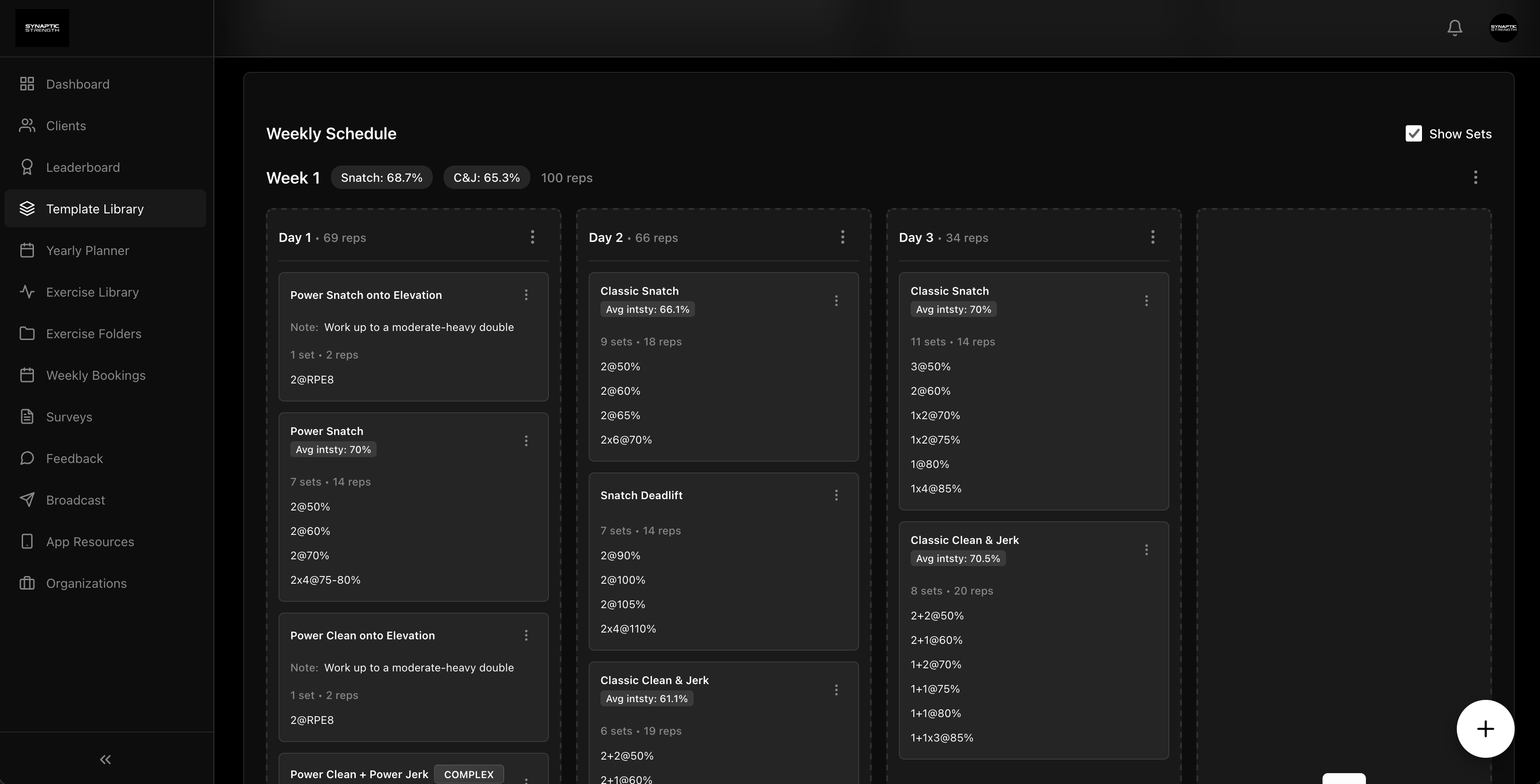Open options for Classic Snatch in Day 2
This screenshot has width=1540, height=784.
tap(836, 300)
